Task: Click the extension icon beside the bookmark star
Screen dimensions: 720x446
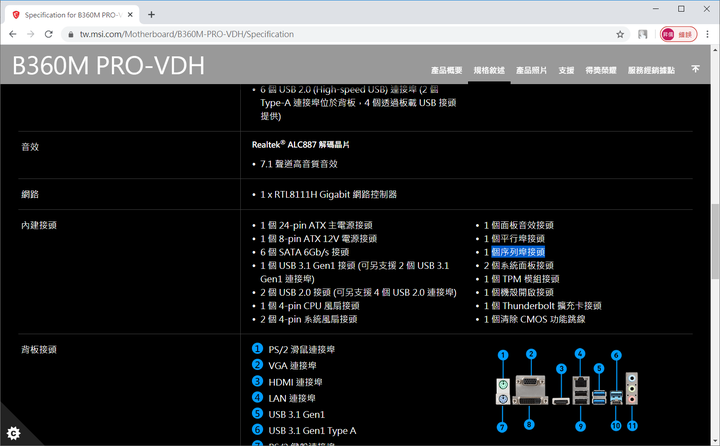Action: tap(642, 34)
